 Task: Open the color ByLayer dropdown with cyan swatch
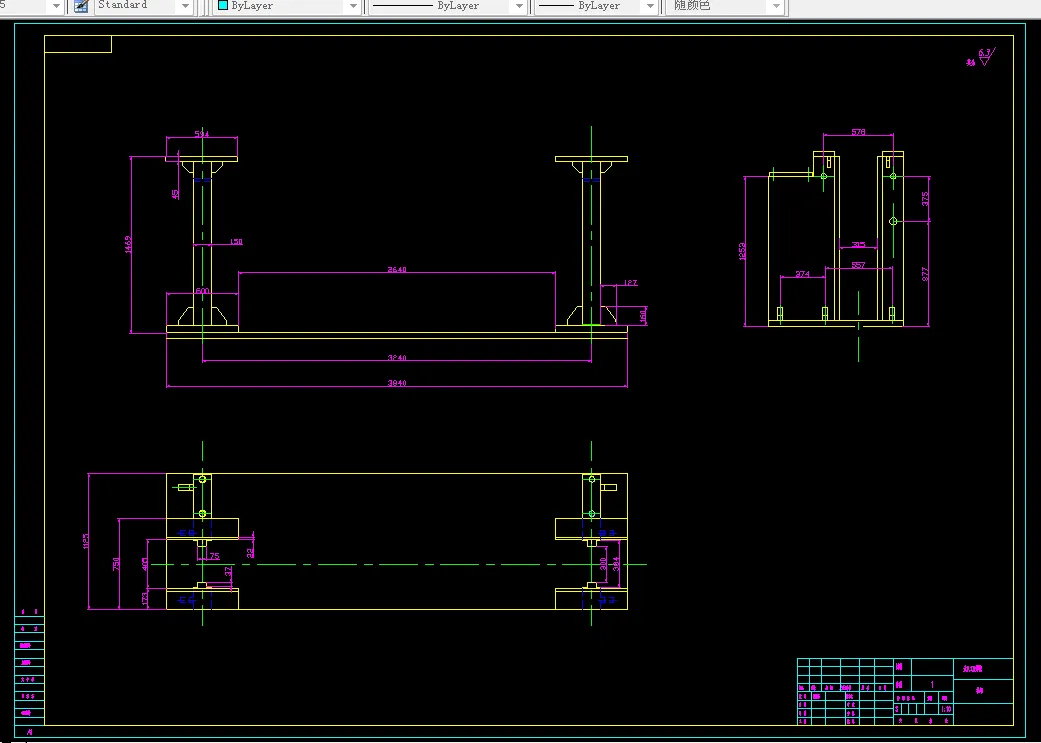coord(353,6)
